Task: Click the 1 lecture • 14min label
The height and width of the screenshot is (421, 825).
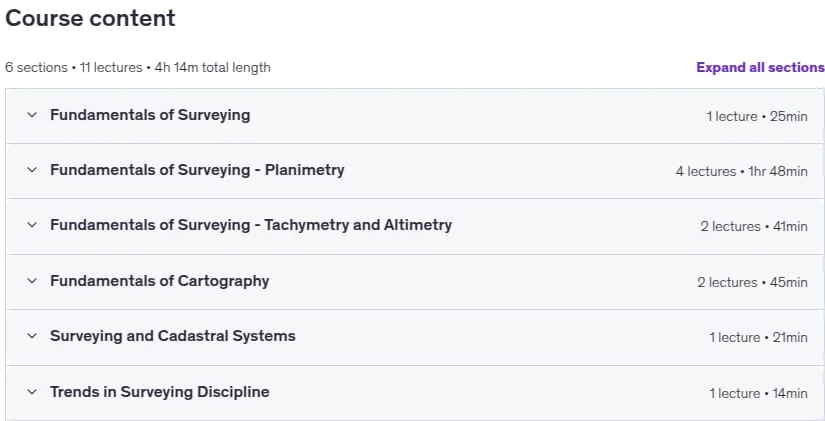Action: [758, 393]
